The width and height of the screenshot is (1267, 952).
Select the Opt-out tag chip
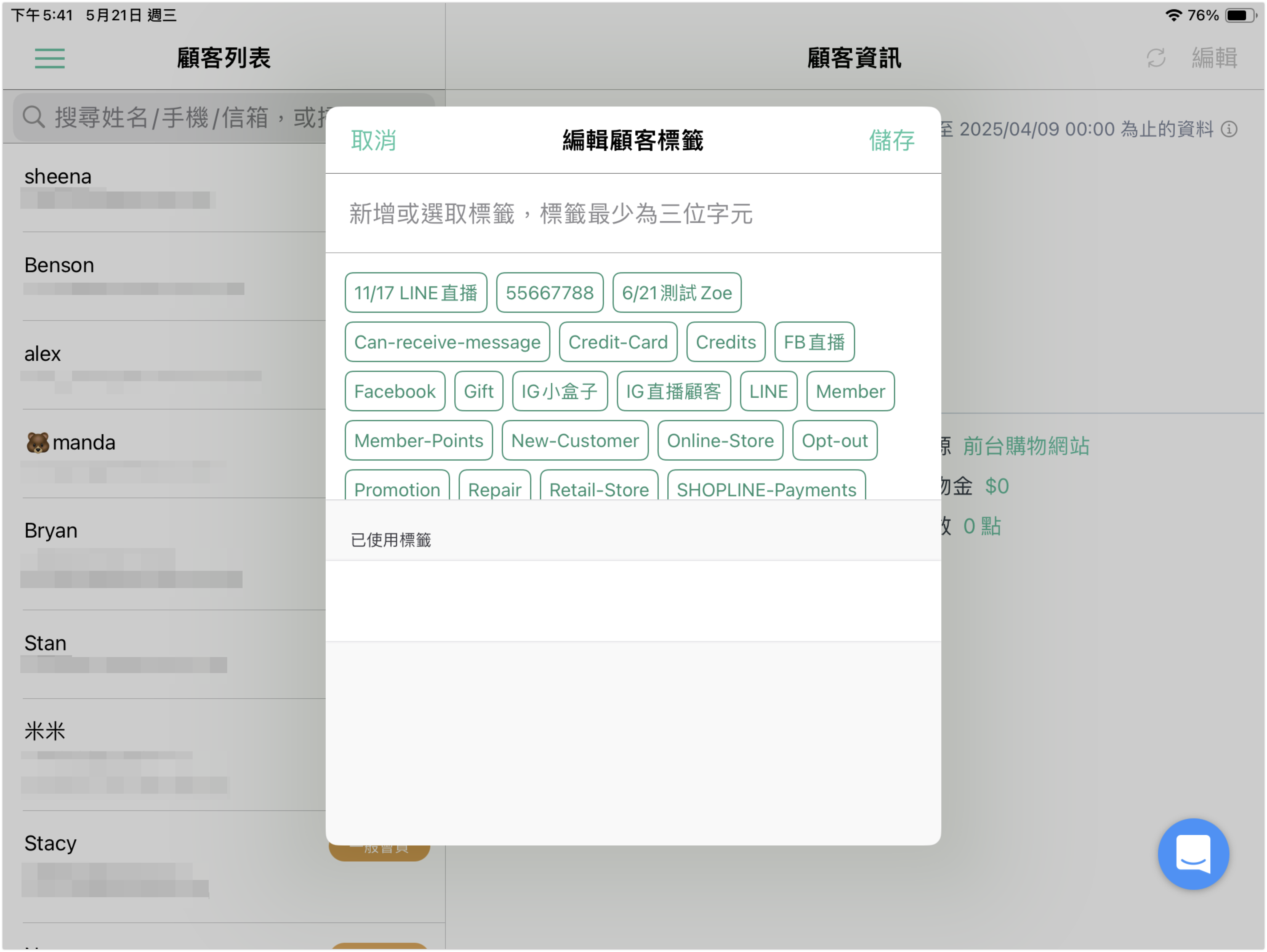[835, 441]
